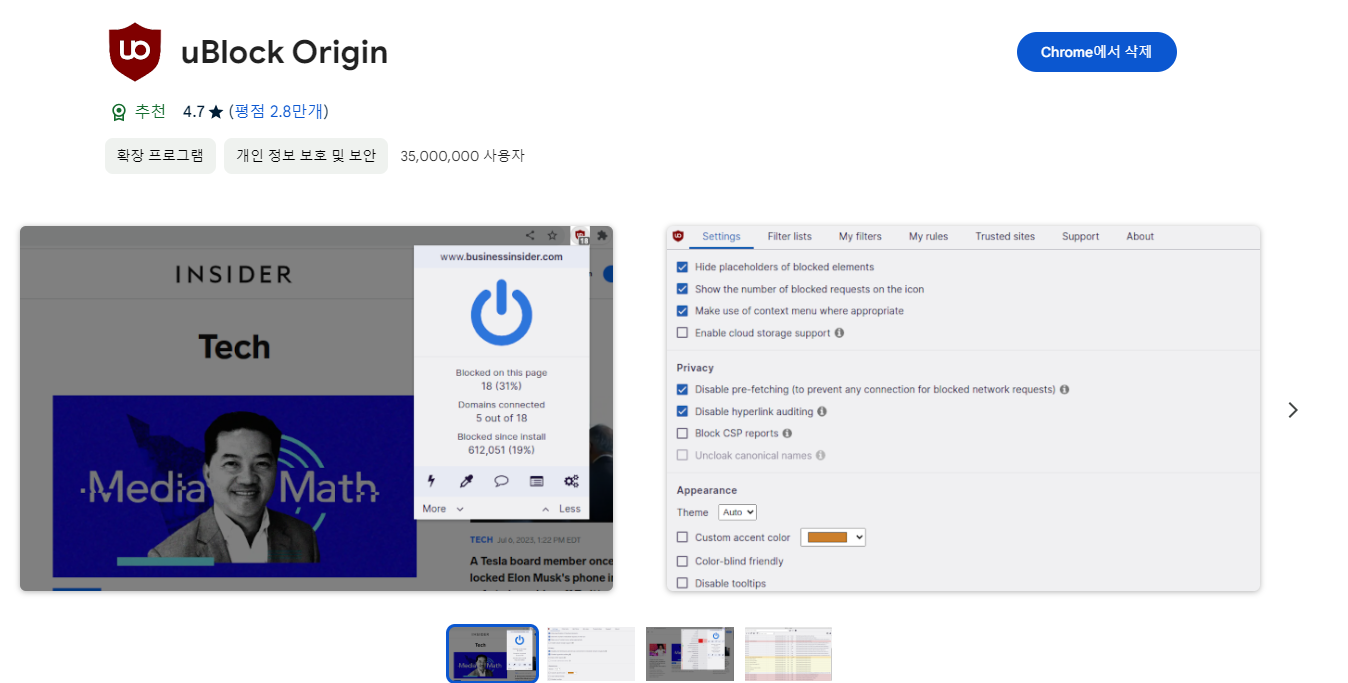
Task: Click the lightning bolt zapper icon
Action: coord(432,481)
